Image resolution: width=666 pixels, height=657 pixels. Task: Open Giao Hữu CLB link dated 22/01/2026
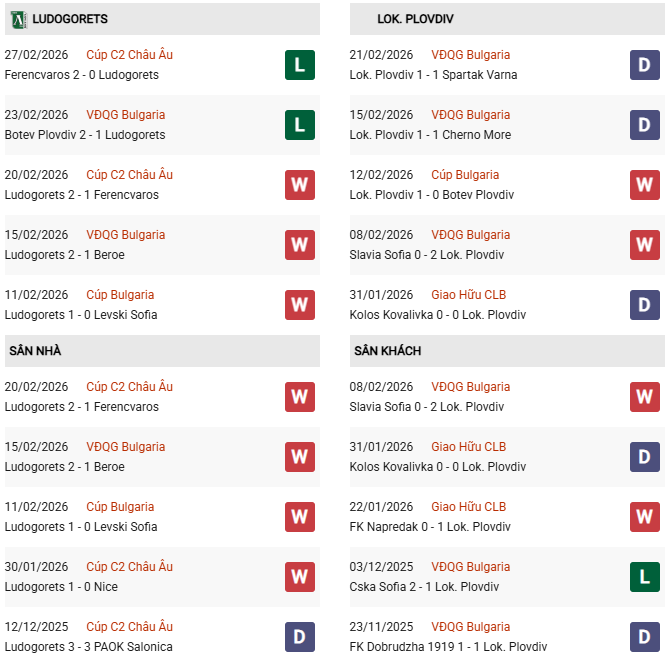468,507
